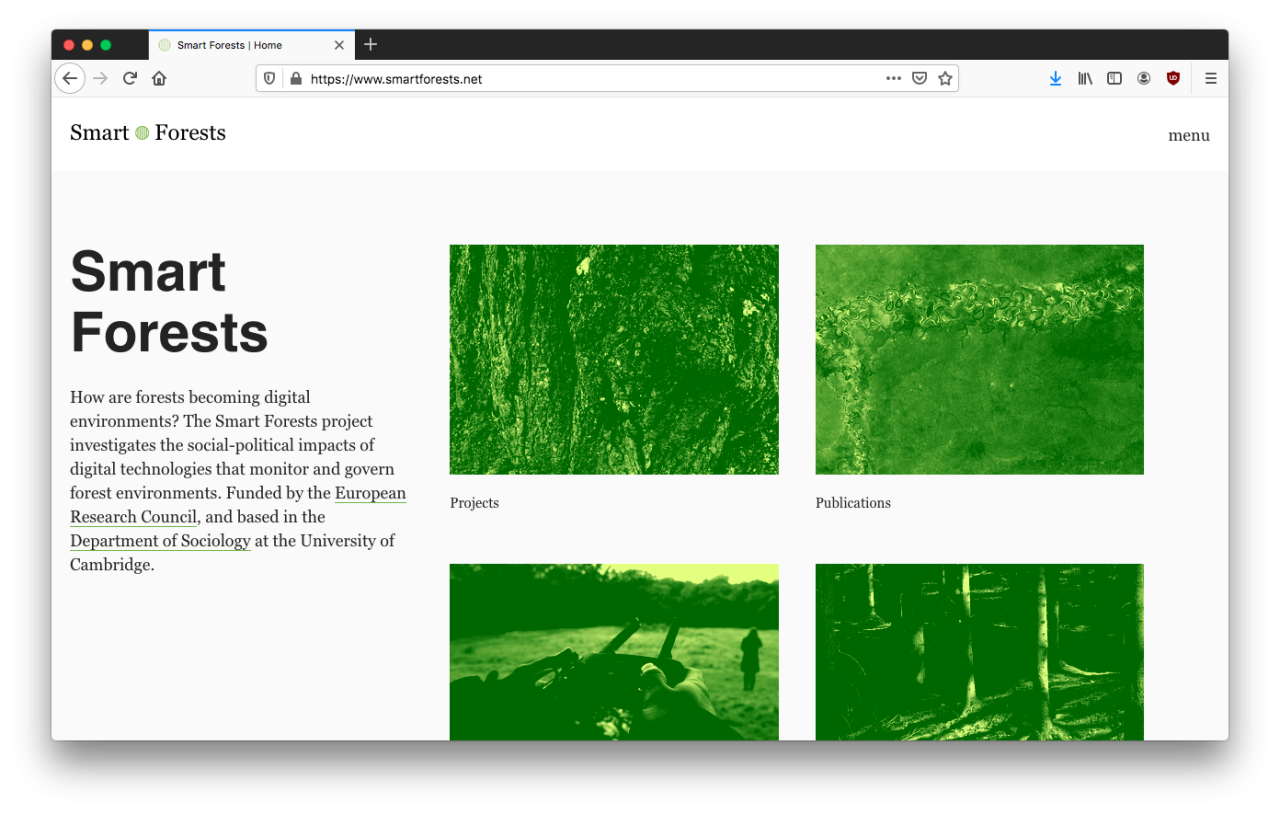
Task: Click the Projects tree bark thumbnail
Action: (613, 359)
